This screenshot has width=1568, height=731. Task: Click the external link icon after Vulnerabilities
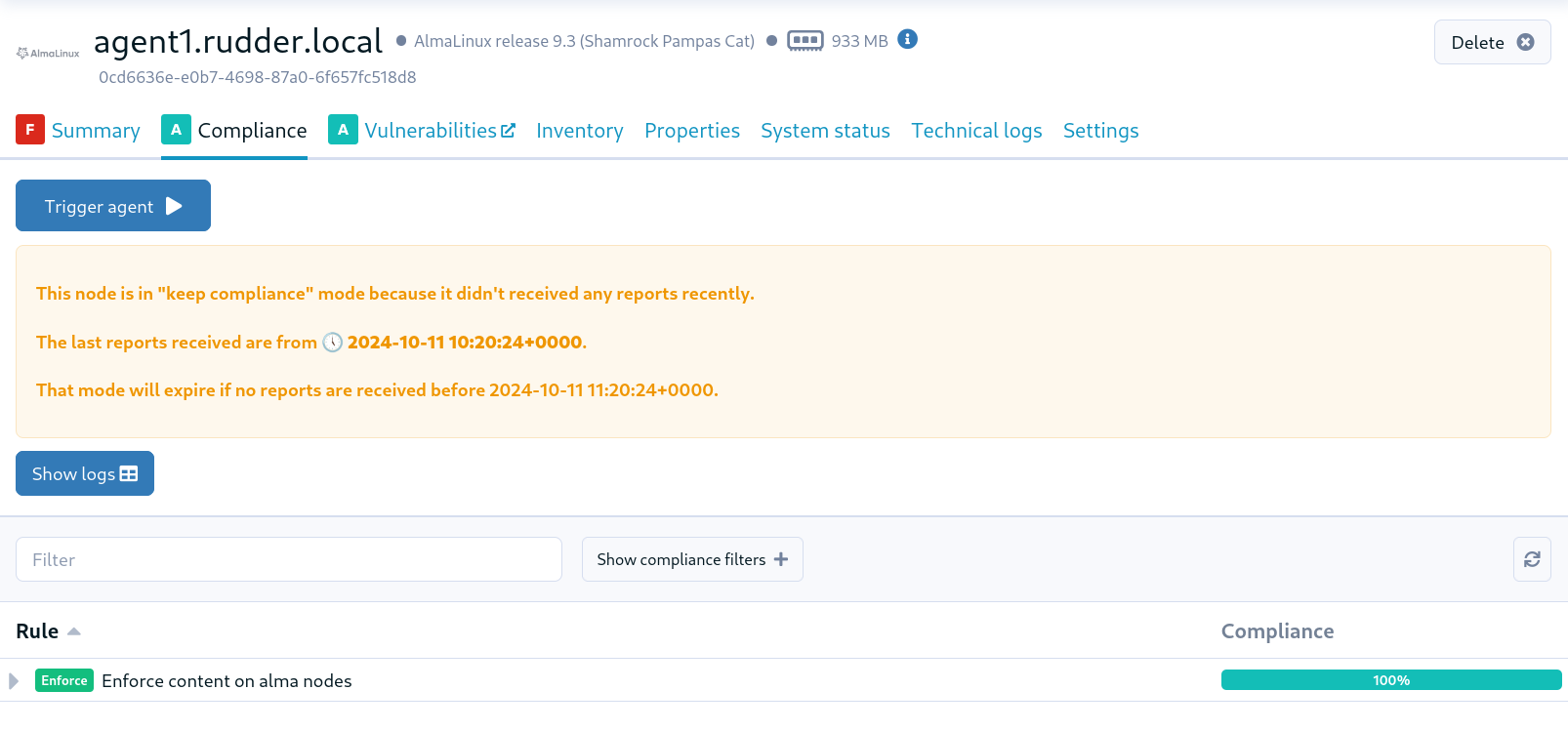pyautogui.click(x=508, y=131)
